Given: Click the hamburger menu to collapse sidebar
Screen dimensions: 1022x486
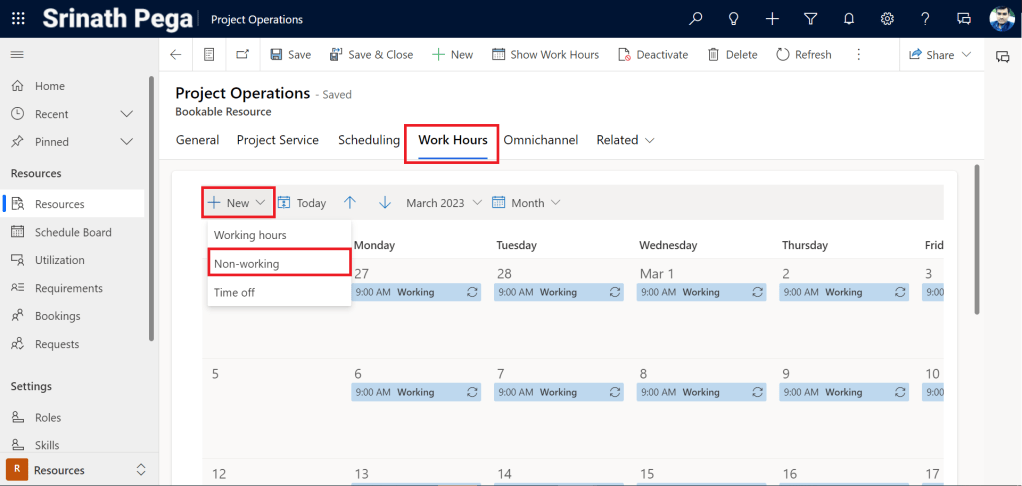Looking at the screenshot, I should (17, 54).
